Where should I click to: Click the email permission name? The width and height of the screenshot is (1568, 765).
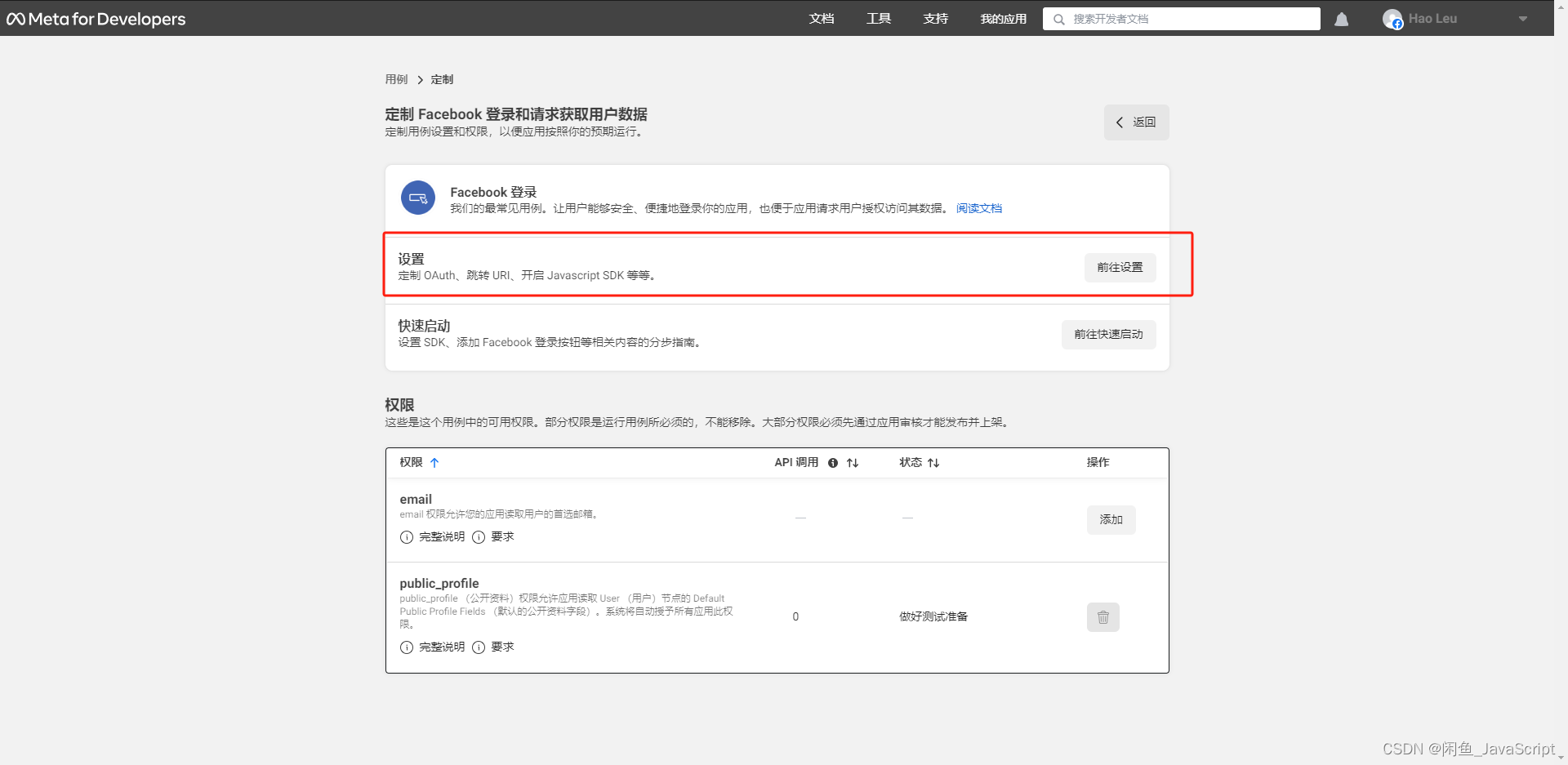pyautogui.click(x=416, y=500)
